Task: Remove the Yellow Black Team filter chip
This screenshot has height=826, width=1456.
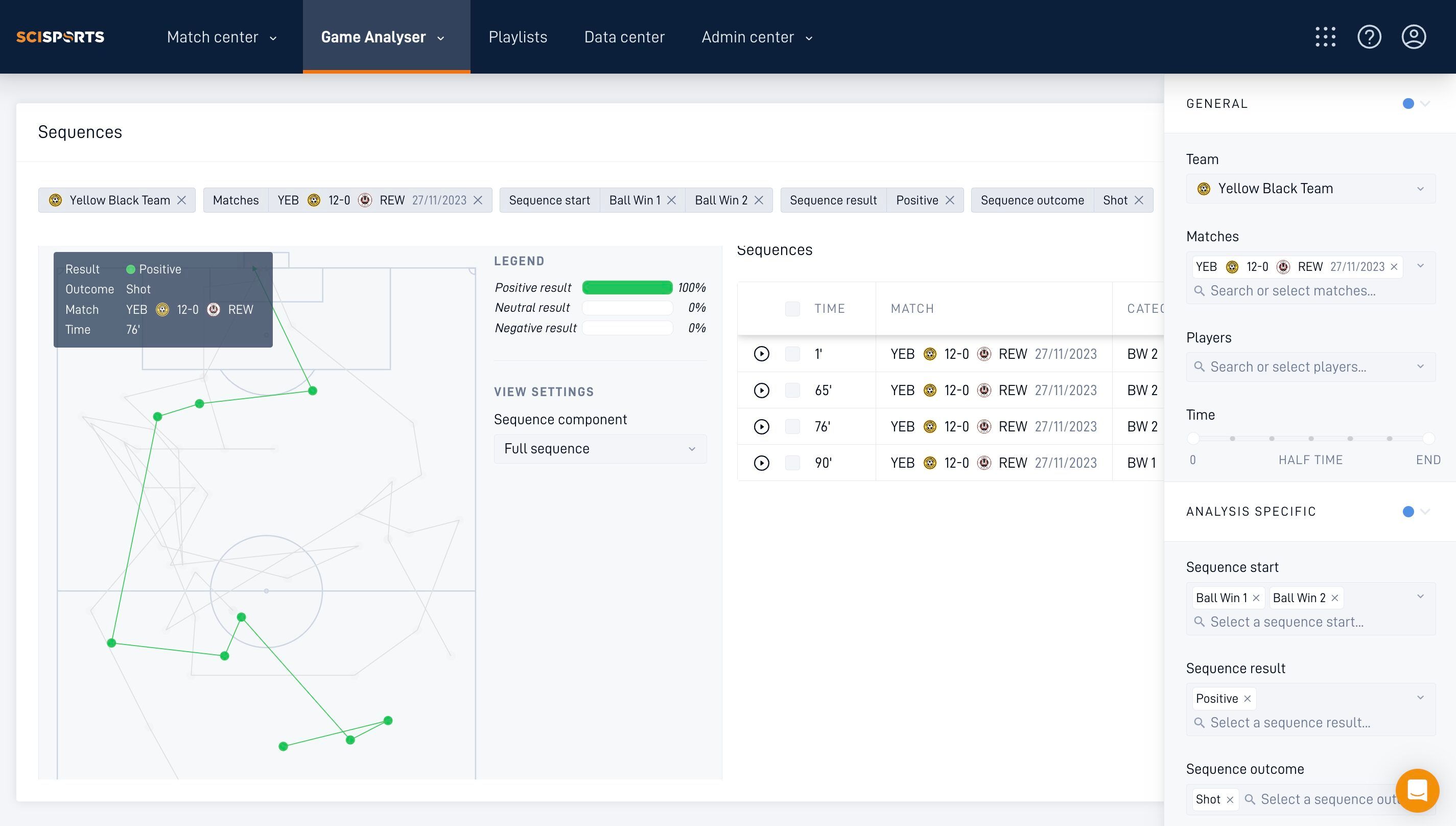Action: pyautogui.click(x=181, y=200)
